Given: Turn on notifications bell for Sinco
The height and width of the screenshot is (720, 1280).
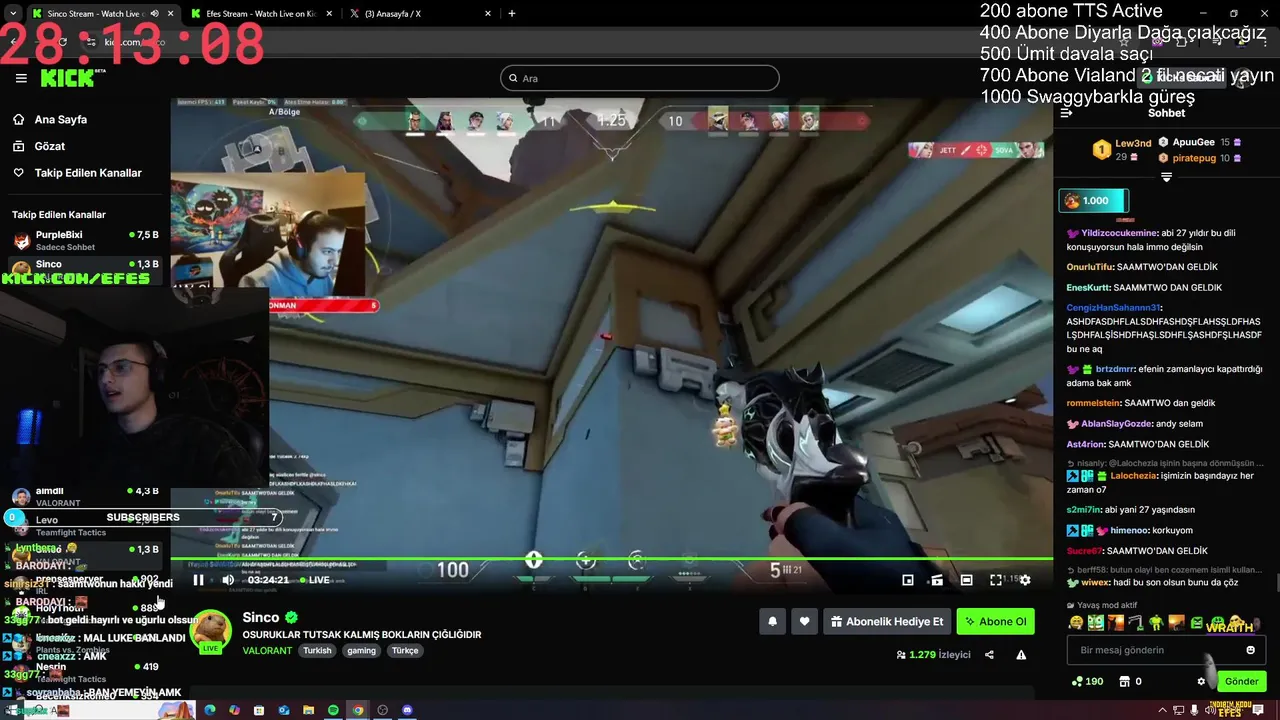Looking at the screenshot, I should [772, 621].
